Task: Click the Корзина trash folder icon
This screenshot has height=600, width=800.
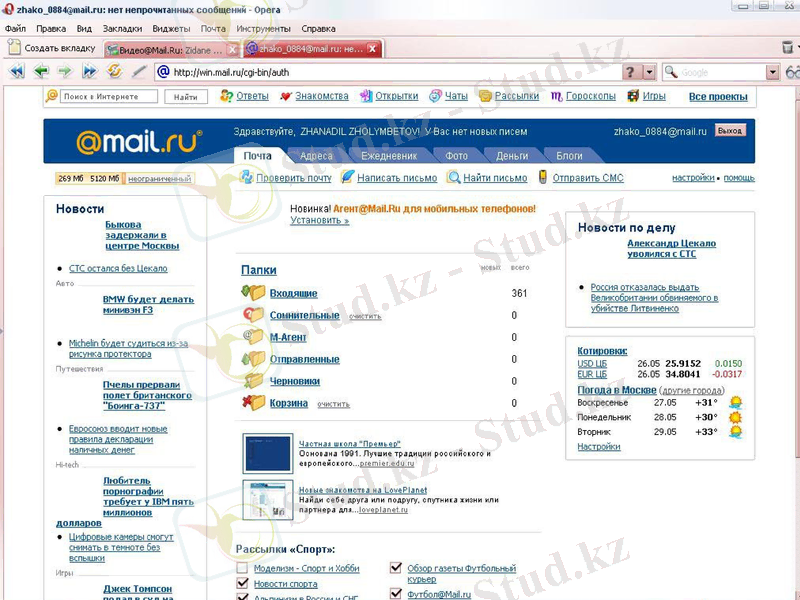Action: pos(253,403)
